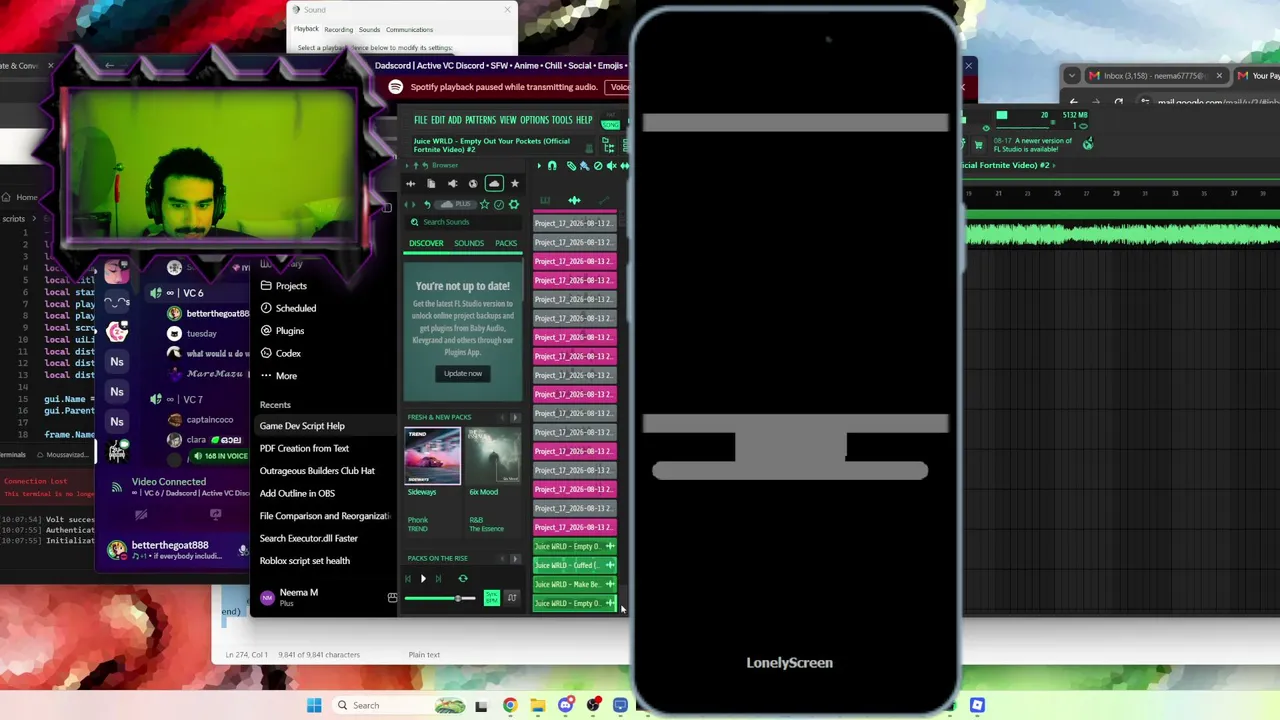Open Roblox script set health chat
Image resolution: width=1280 pixels, height=720 pixels.
(305, 561)
